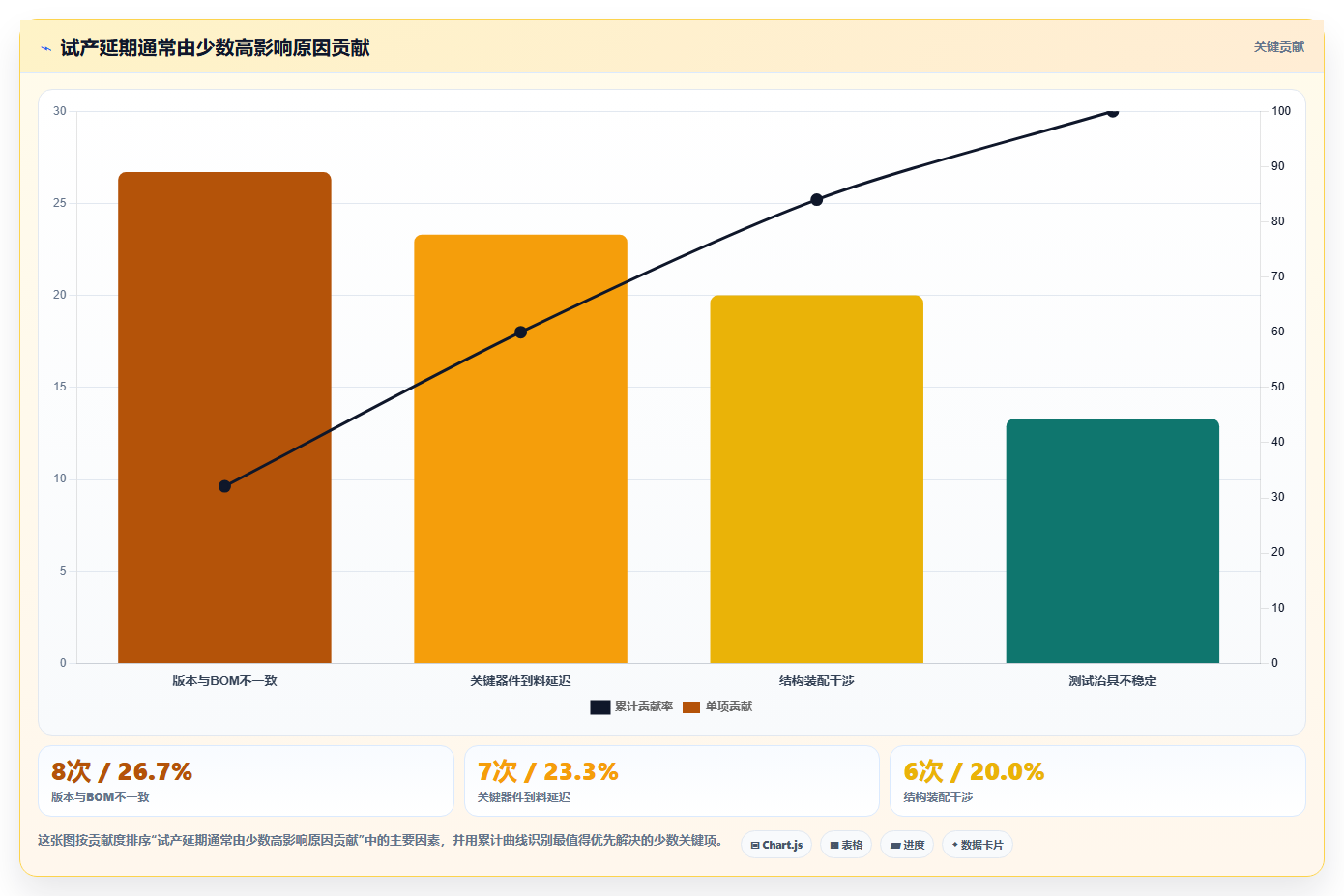Click the 测试治具不稳定 teal bar
This screenshot has width=1344, height=896.
(1112, 541)
